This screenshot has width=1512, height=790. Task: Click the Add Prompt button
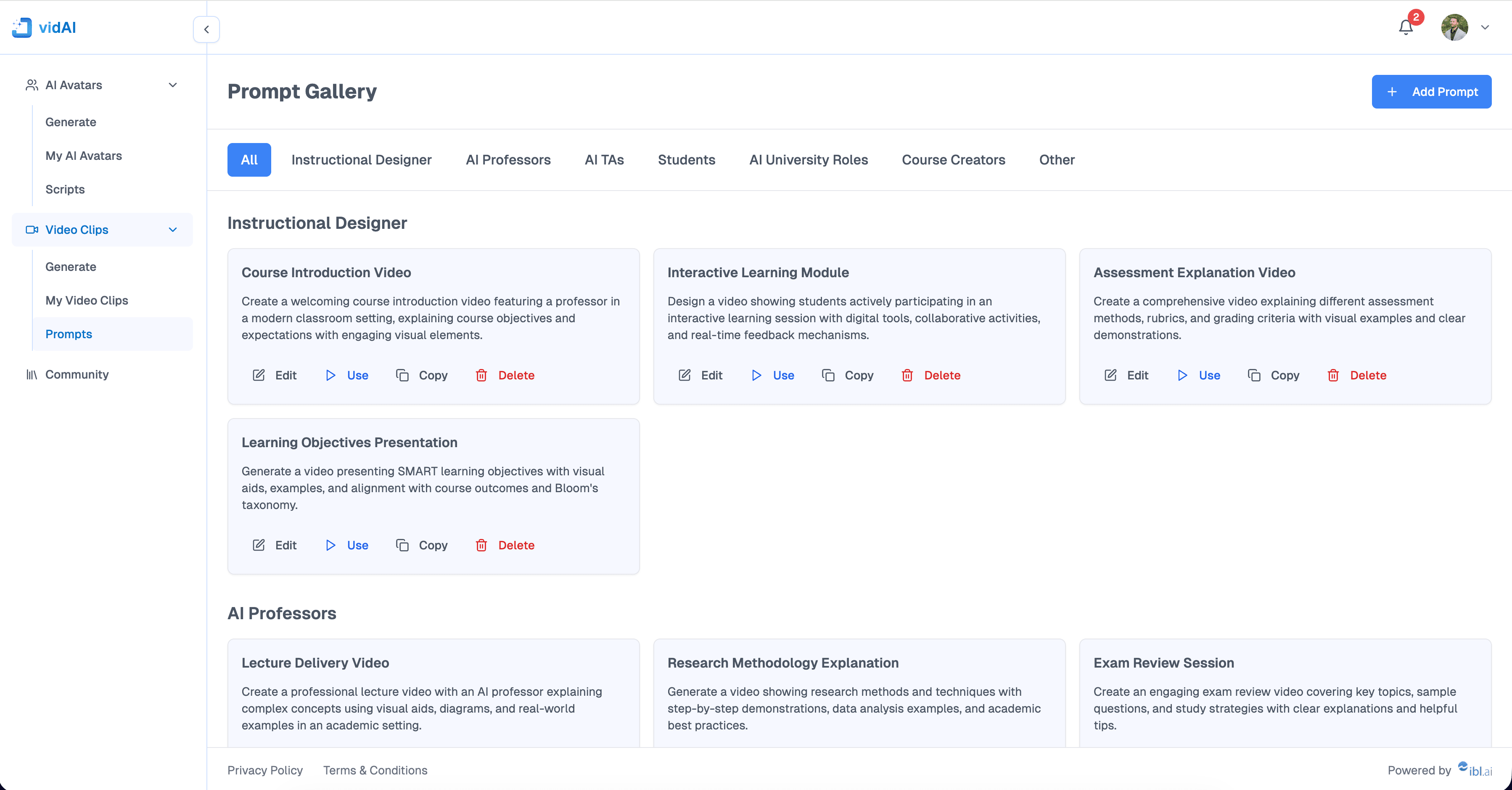pyautogui.click(x=1431, y=92)
